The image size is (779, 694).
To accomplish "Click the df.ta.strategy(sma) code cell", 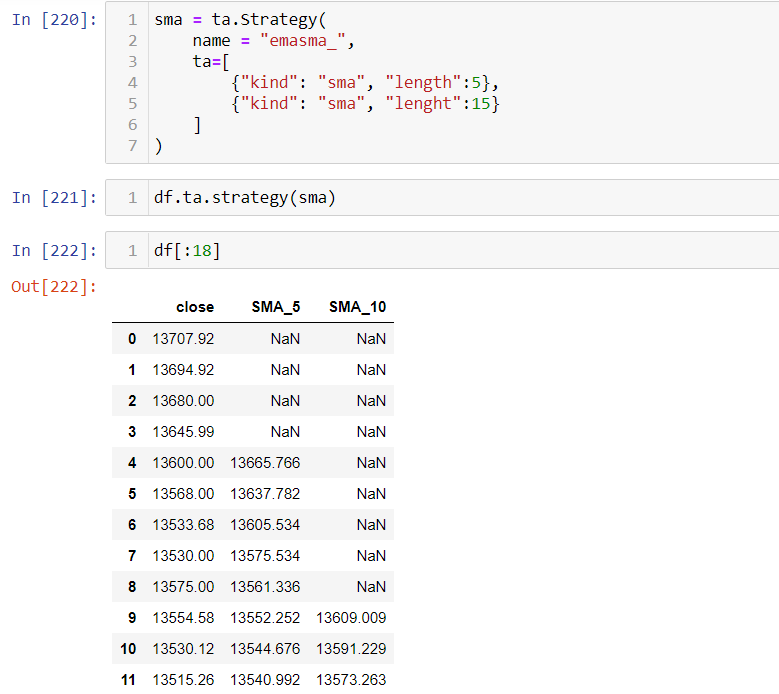I will (442, 198).
